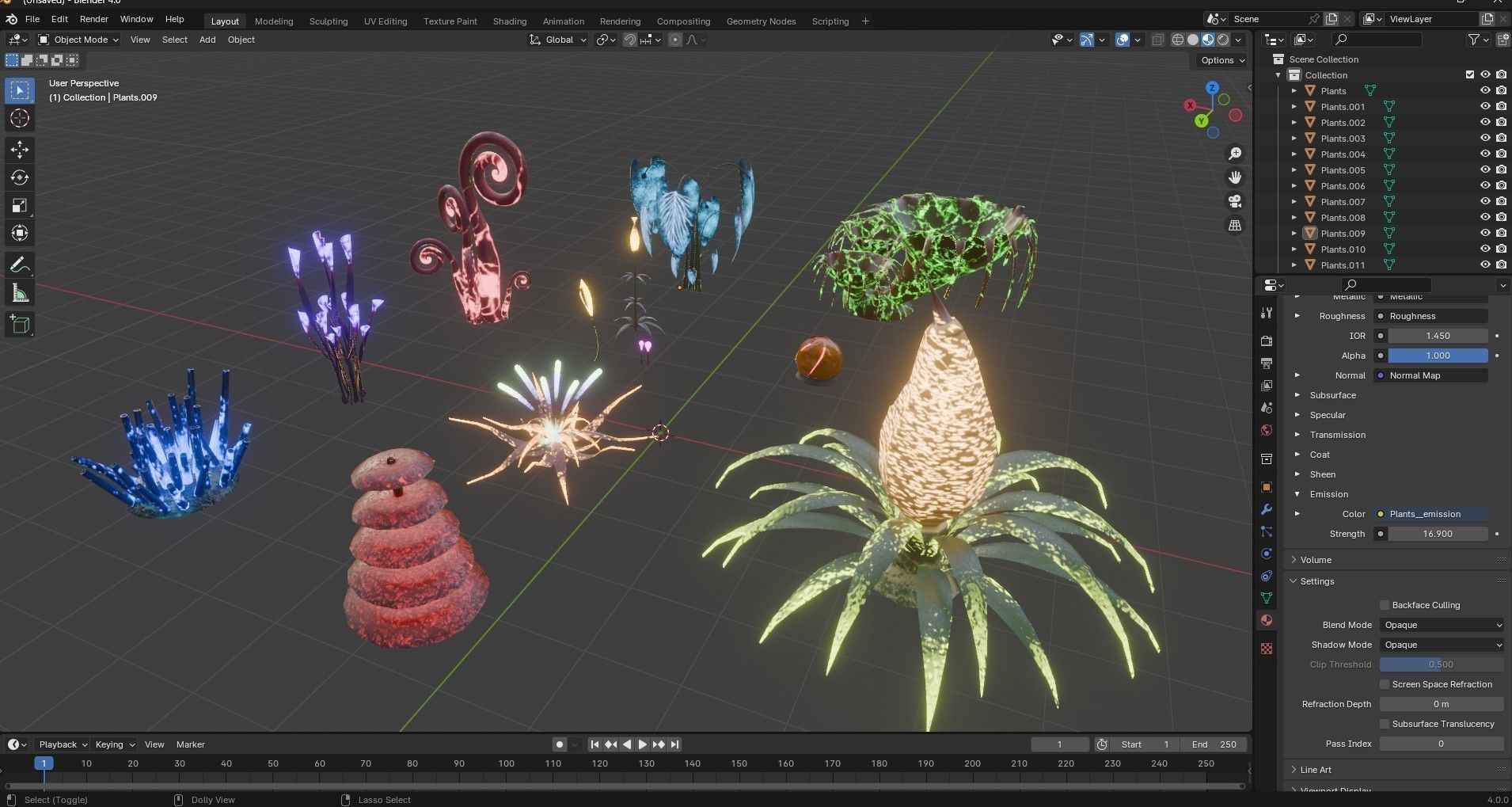Jump to the last frame
Screen dimensions: 1512x807
[x=674, y=744]
